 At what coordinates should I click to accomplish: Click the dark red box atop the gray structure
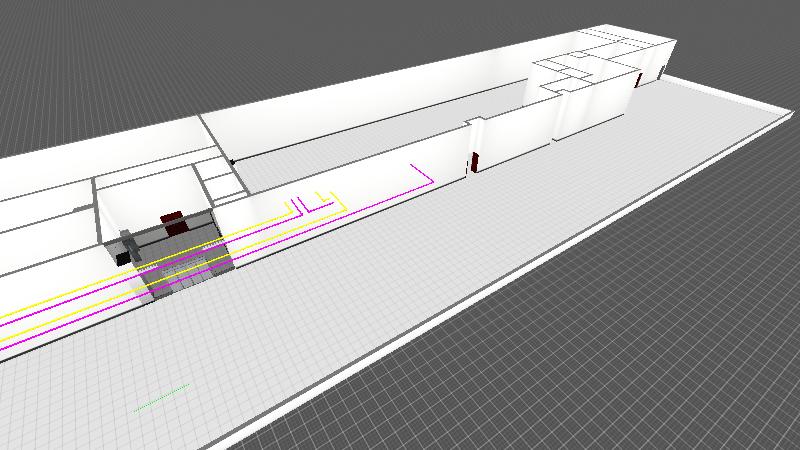pyautogui.click(x=174, y=219)
